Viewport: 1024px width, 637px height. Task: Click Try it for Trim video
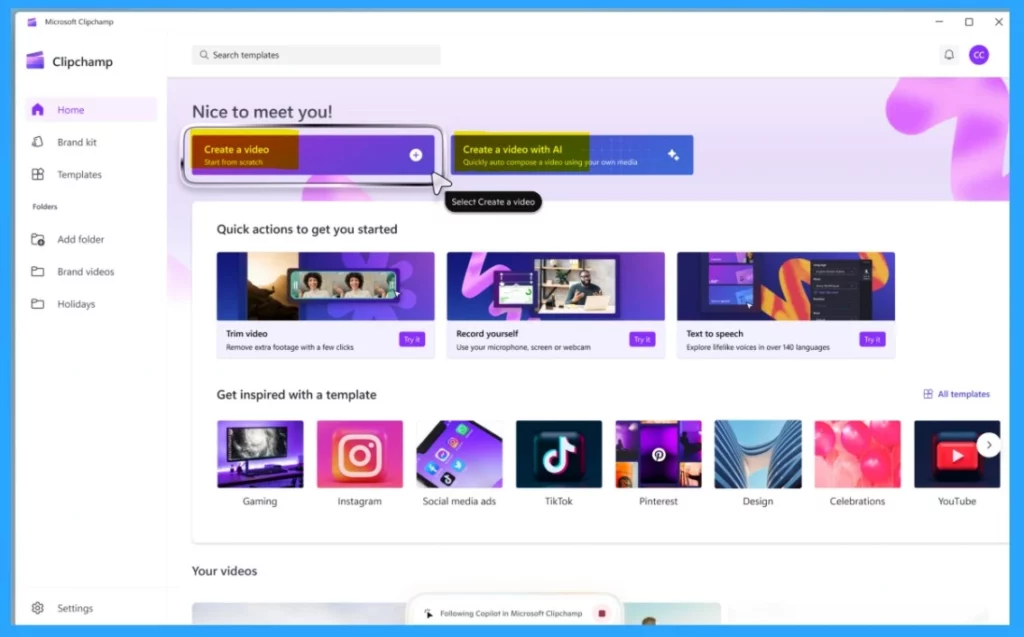[x=411, y=339]
